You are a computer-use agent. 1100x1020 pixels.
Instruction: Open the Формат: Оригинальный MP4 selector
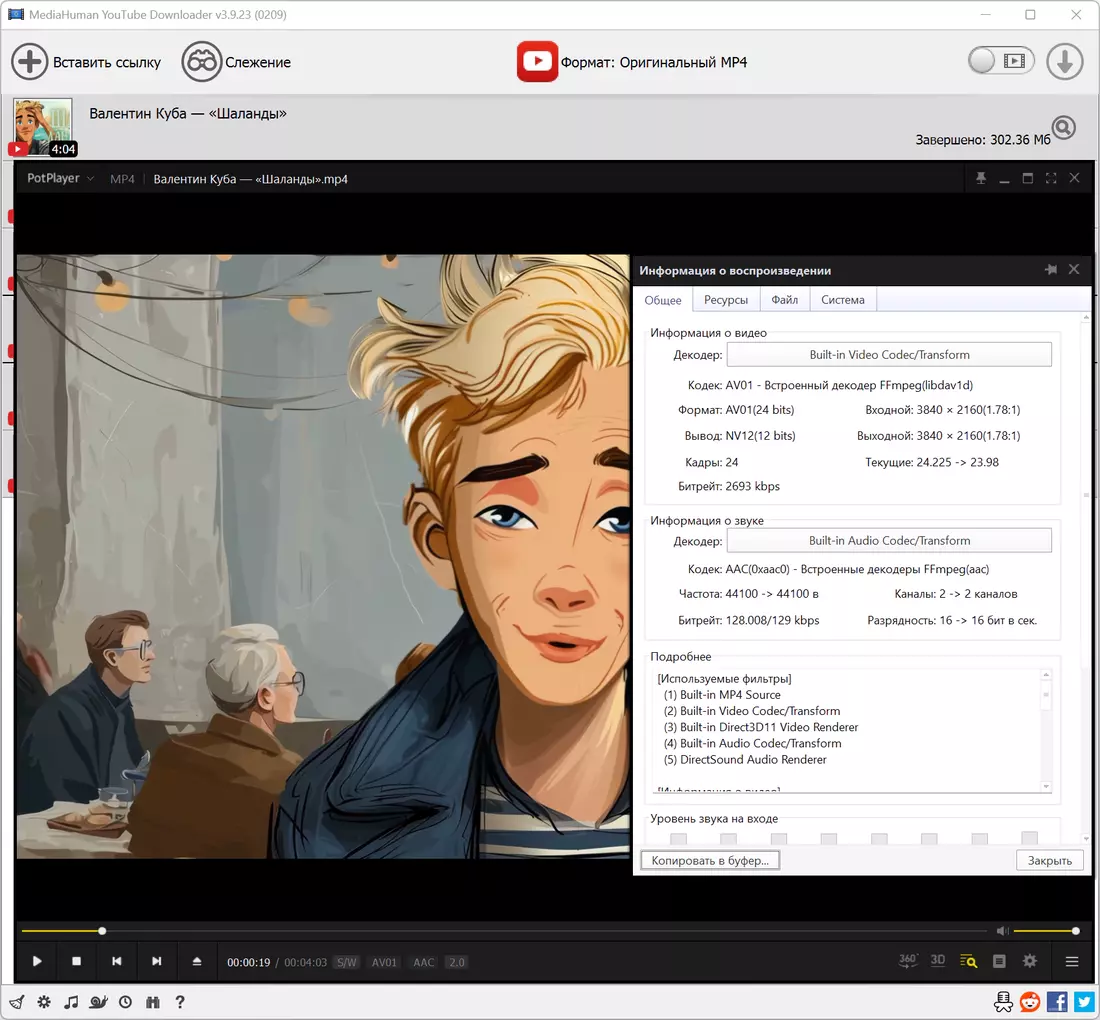632,62
